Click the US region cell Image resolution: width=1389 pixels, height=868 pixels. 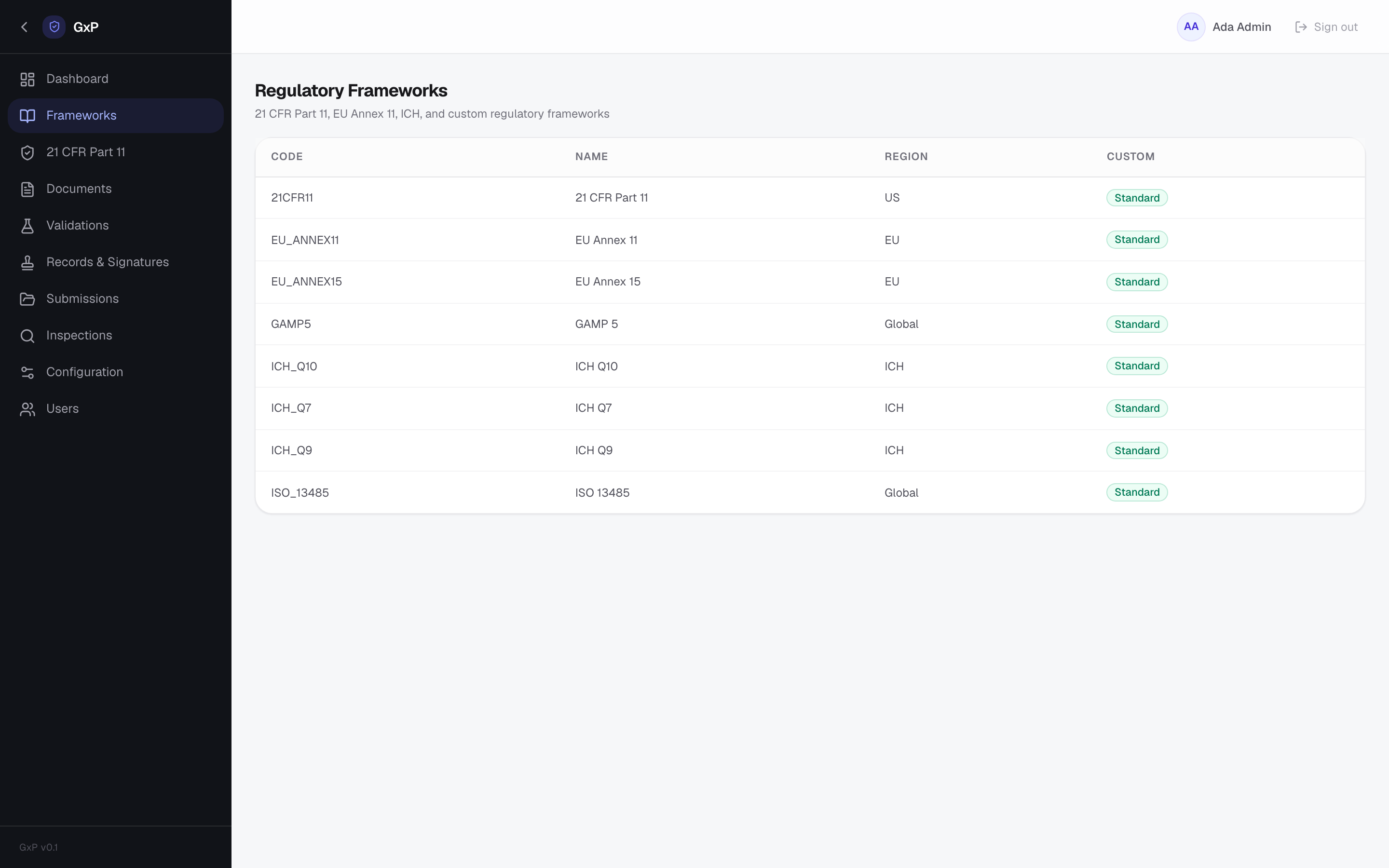click(x=892, y=198)
